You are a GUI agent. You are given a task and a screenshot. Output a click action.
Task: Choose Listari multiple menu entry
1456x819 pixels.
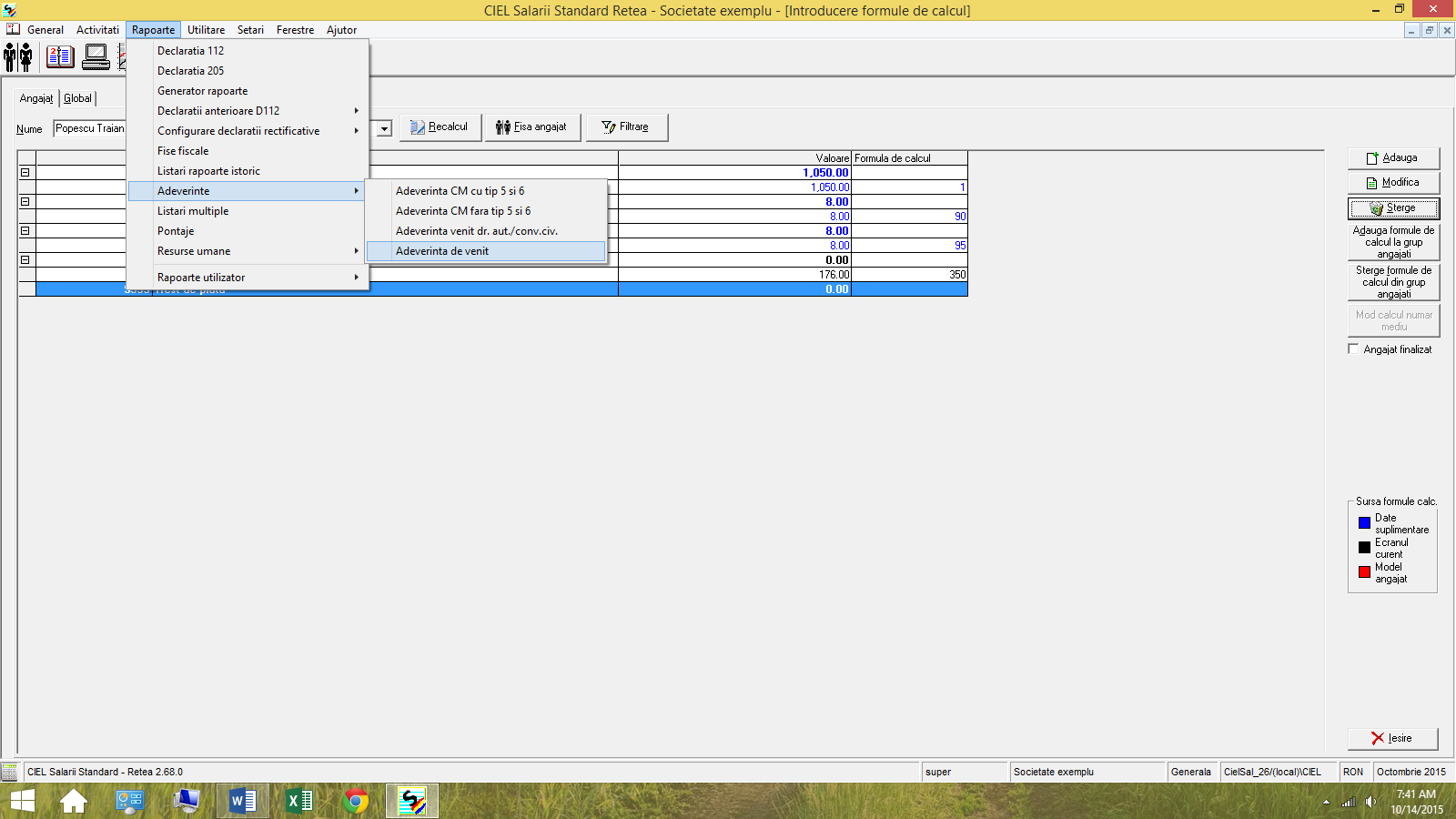(248, 211)
